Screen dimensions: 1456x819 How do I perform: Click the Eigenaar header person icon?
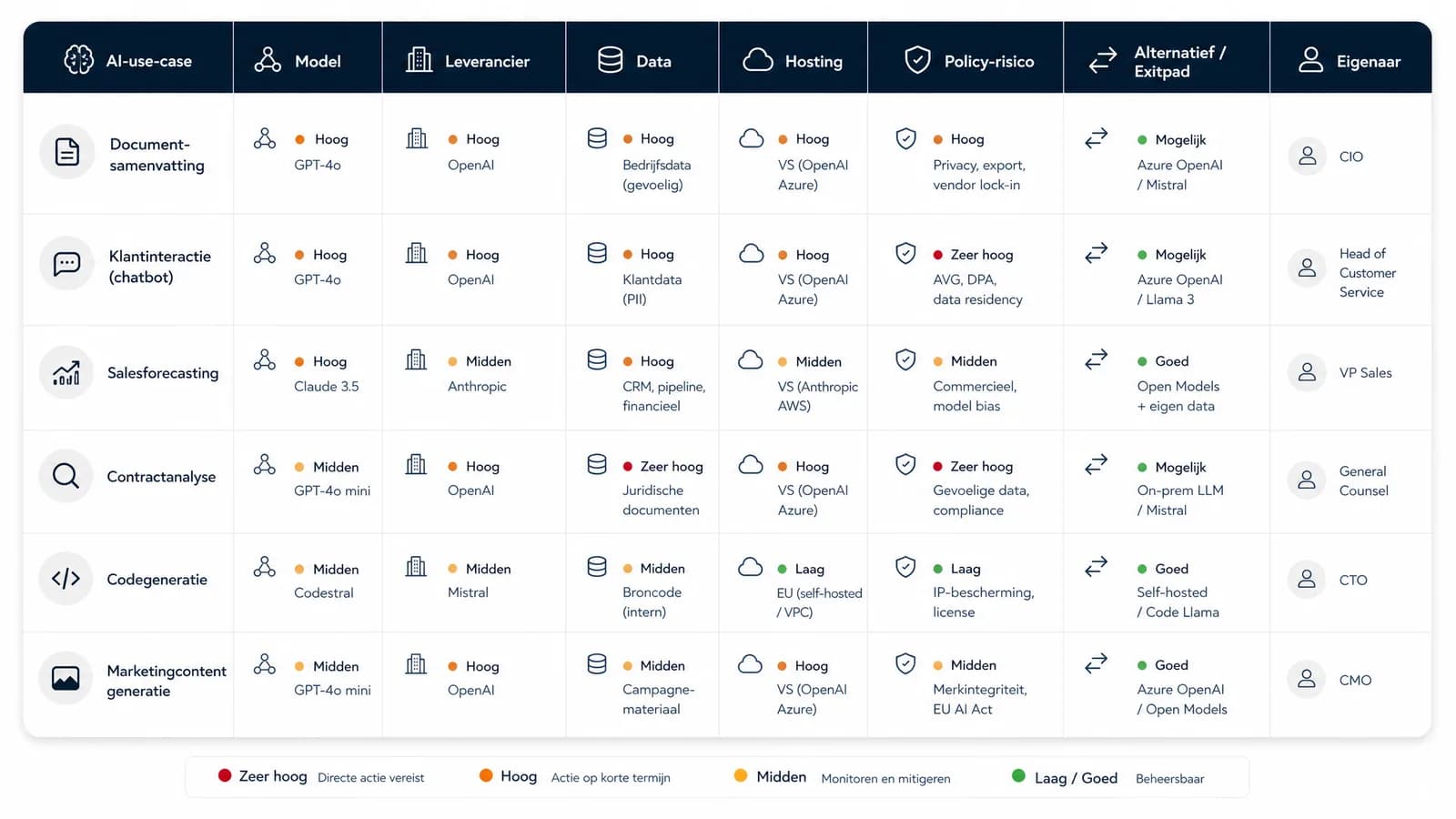(1310, 60)
